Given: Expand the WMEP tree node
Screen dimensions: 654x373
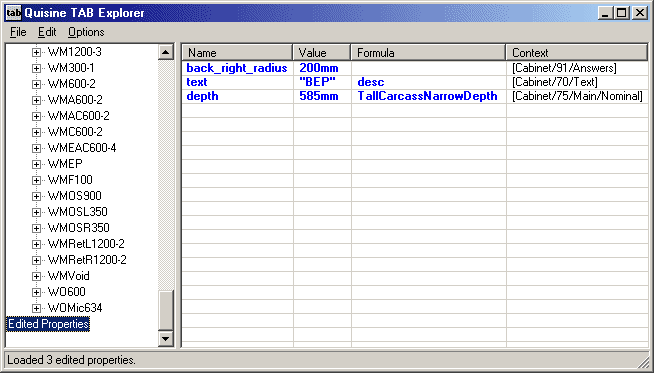Looking at the screenshot, I should (36, 164).
